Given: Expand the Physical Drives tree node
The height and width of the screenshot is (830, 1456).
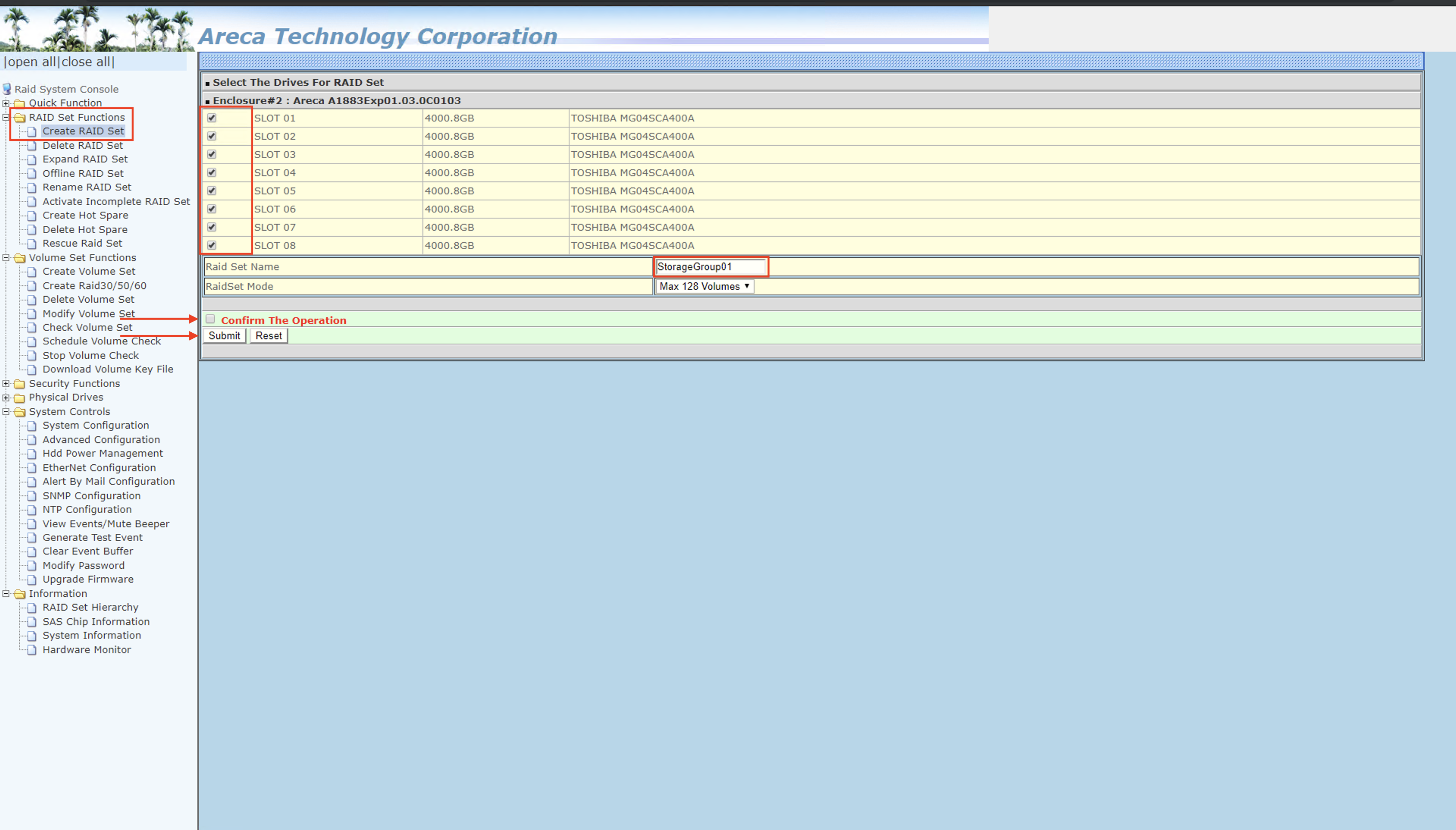Looking at the screenshot, I should point(6,397).
